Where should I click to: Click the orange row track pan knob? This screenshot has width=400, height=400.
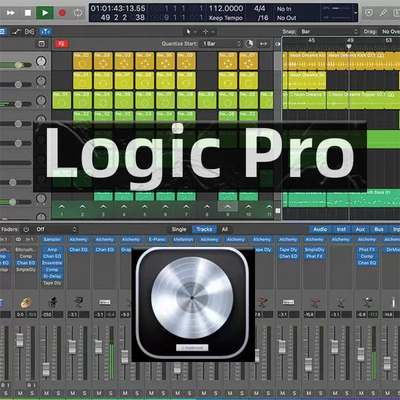pos(41,61)
